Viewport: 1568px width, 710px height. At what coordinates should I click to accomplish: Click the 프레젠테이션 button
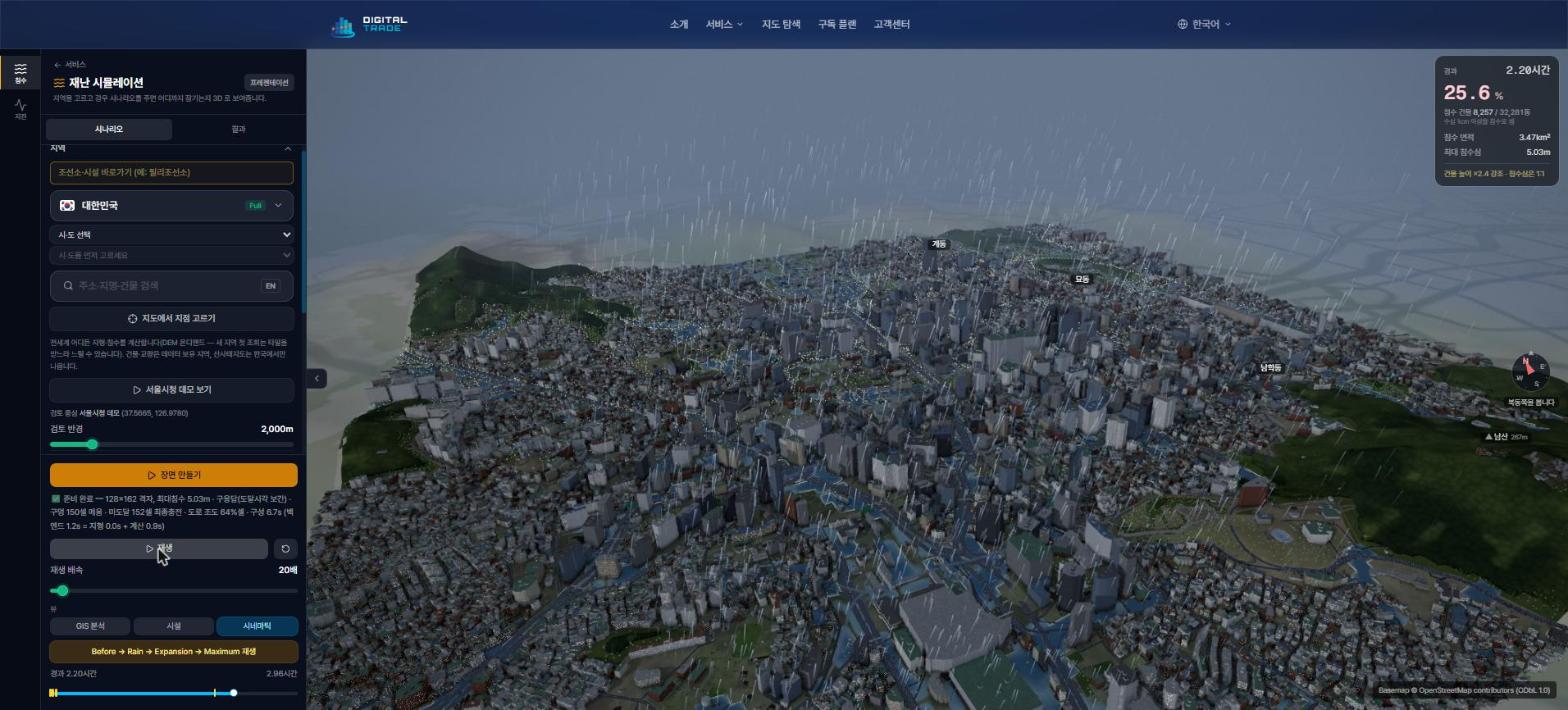[x=269, y=82]
